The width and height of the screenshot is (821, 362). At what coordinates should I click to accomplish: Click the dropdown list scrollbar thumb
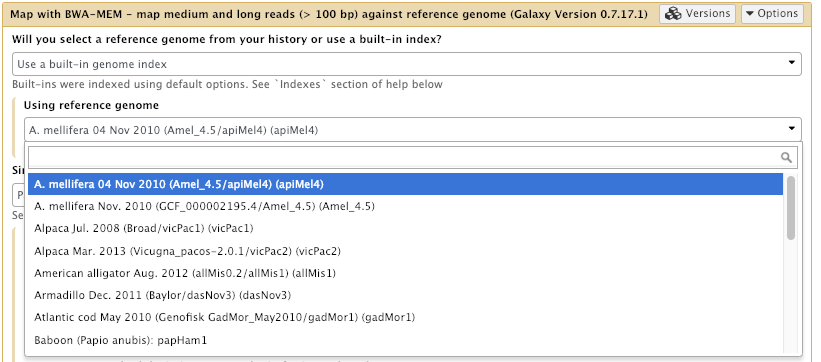[x=791, y=207]
